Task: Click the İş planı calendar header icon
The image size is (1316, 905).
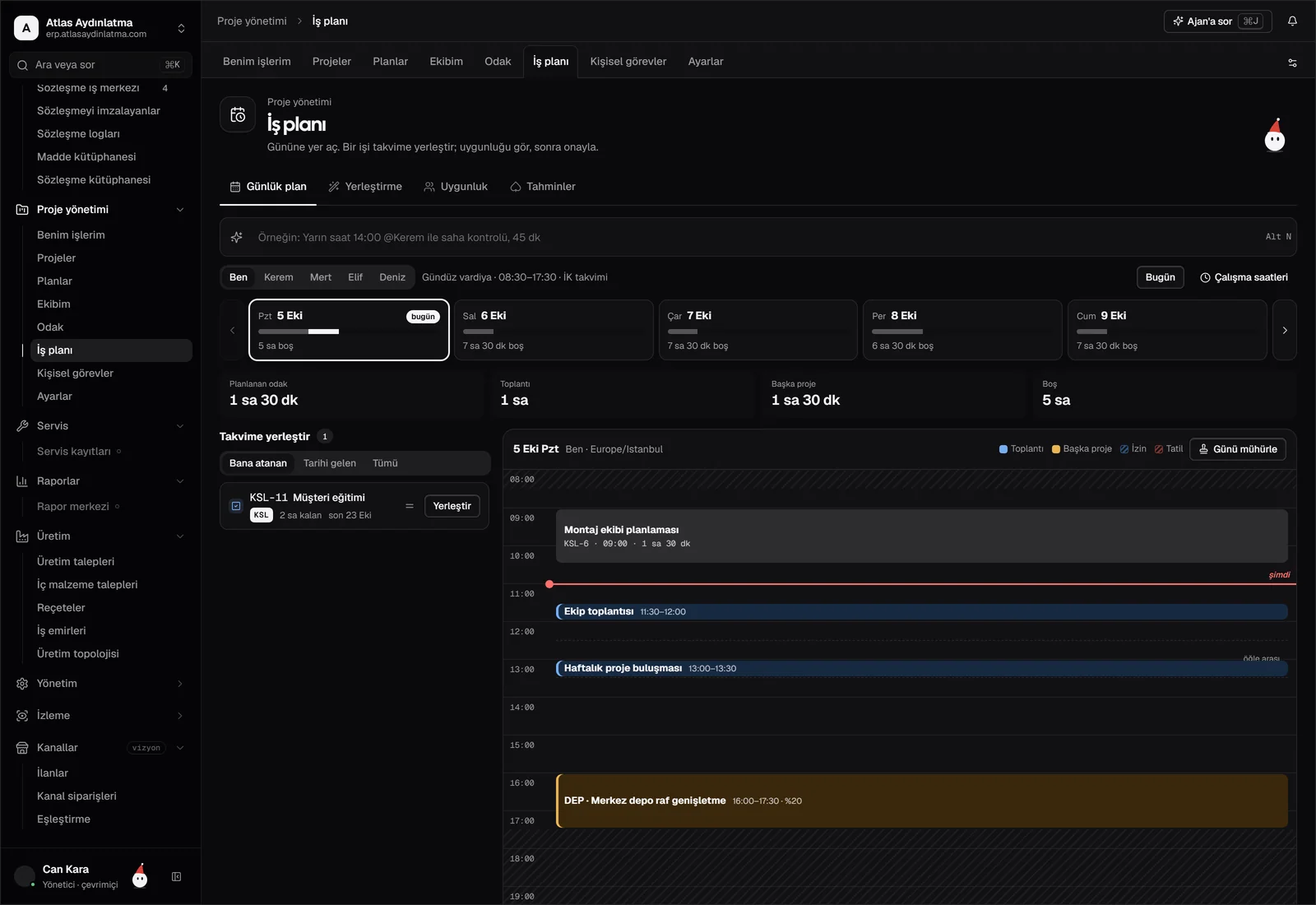Action: tap(238, 114)
